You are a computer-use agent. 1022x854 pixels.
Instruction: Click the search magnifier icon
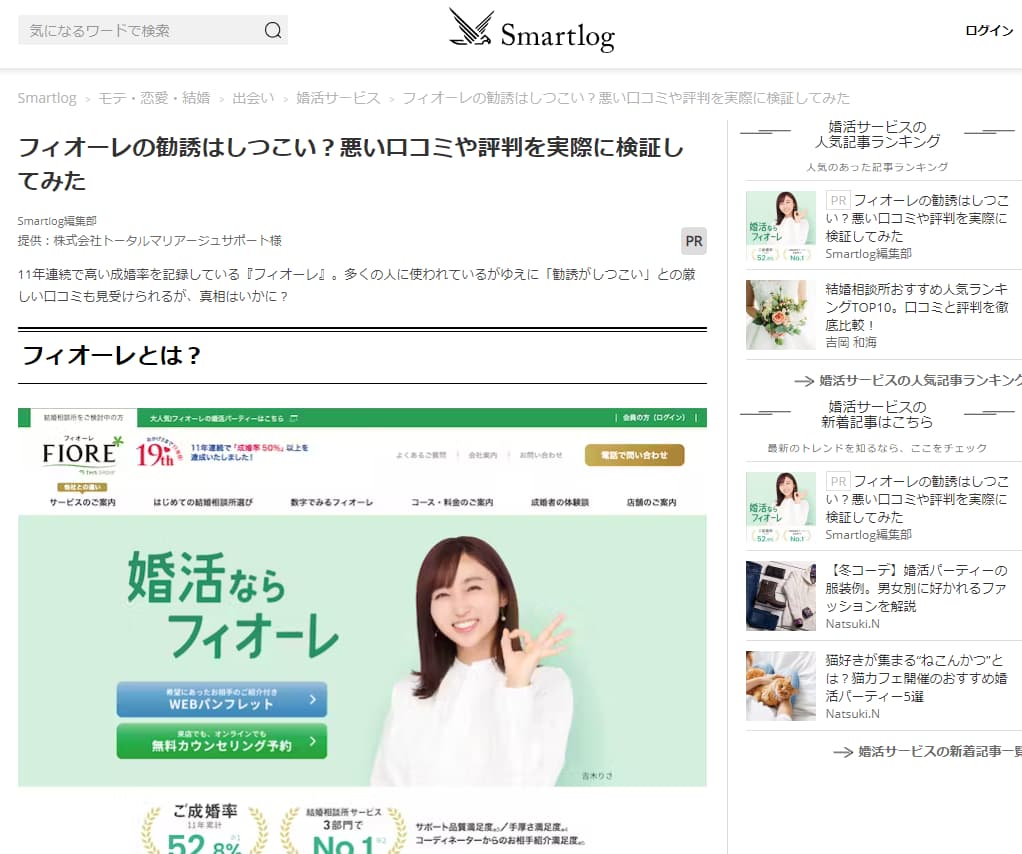point(273,31)
